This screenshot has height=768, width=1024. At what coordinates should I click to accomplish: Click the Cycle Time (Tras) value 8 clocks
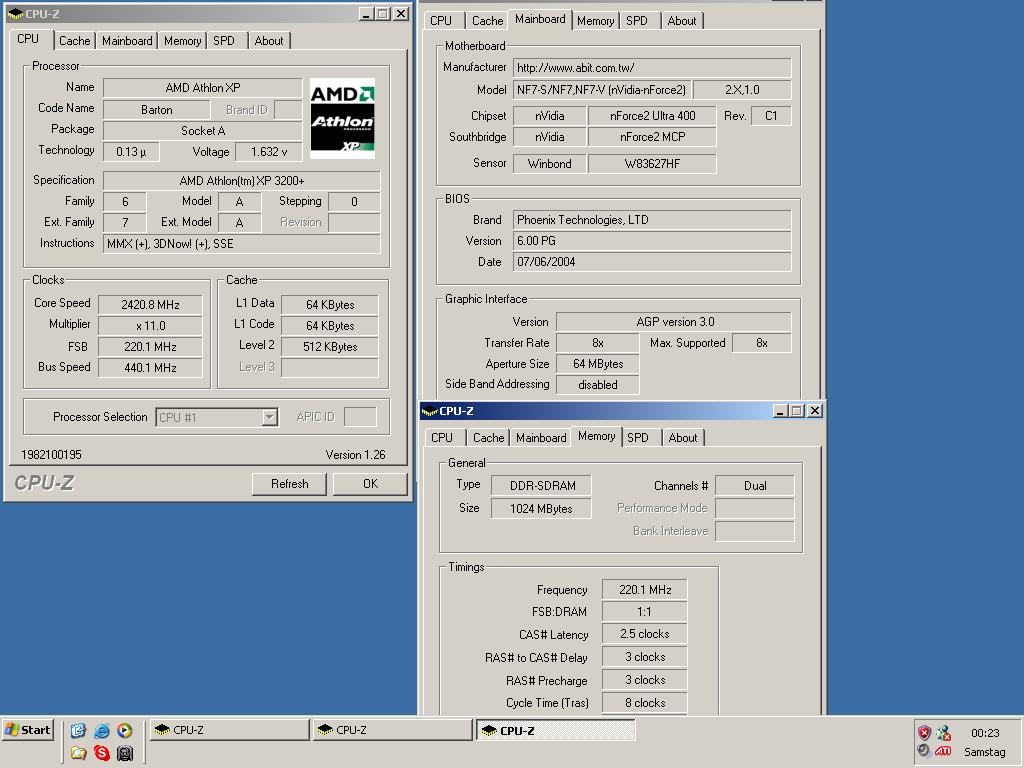pyautogui.click(x=644, y=703)
